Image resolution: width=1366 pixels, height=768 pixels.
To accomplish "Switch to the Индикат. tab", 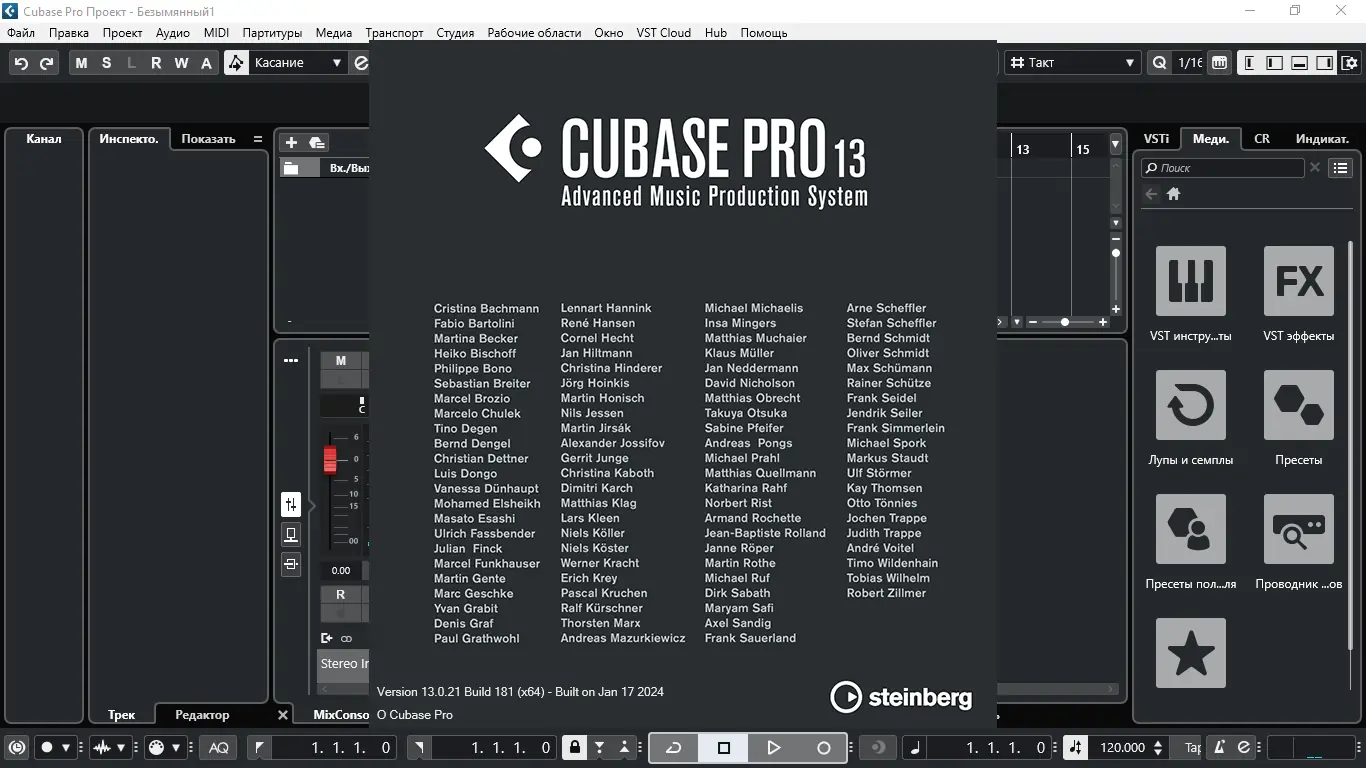I will (x=1322, y=139).
